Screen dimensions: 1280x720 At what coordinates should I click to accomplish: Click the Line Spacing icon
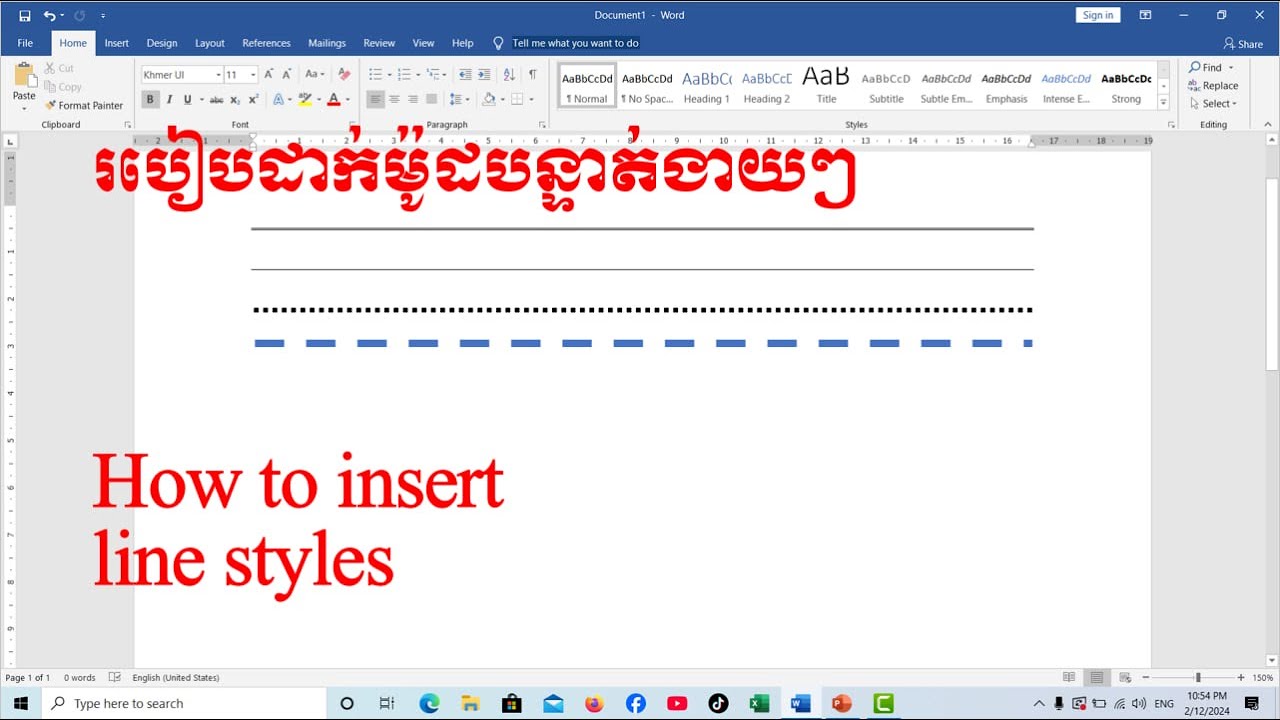click(456, 99)
